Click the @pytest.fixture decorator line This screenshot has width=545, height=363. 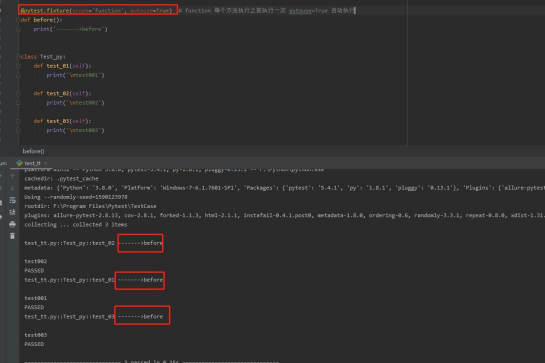click(96, 10)
